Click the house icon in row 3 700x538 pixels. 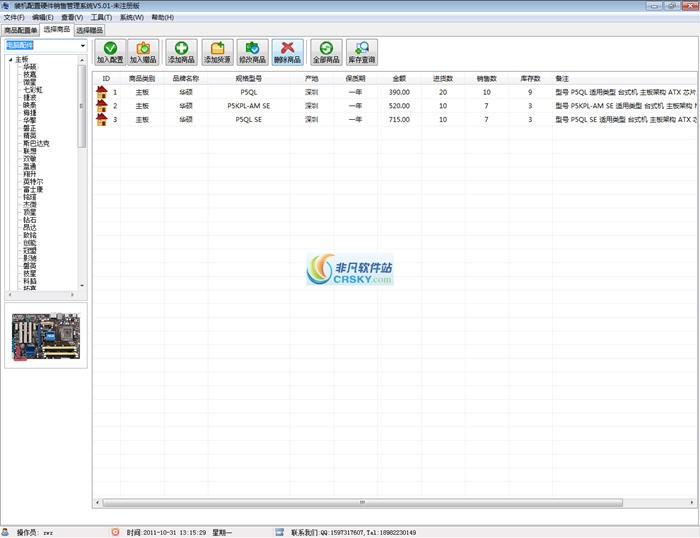pos(102,119)
